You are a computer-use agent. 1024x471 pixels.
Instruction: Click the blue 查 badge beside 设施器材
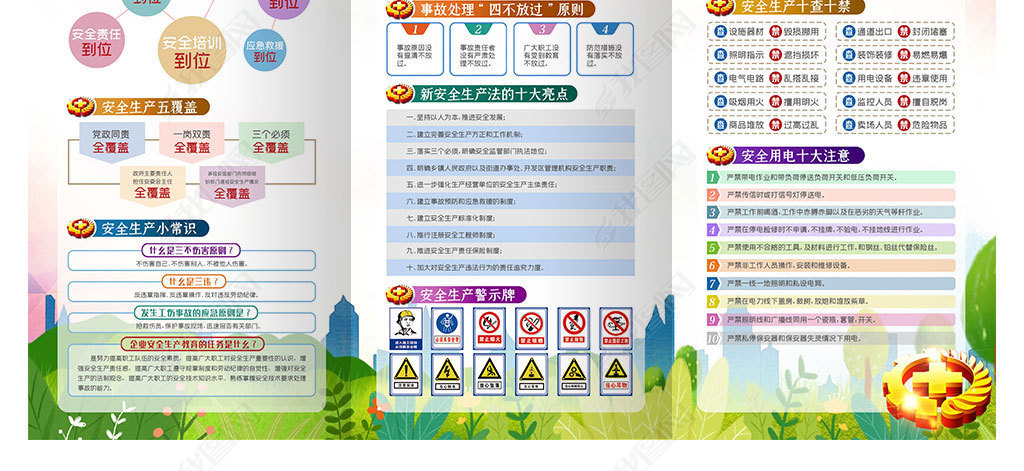click(x=719, y=31)
